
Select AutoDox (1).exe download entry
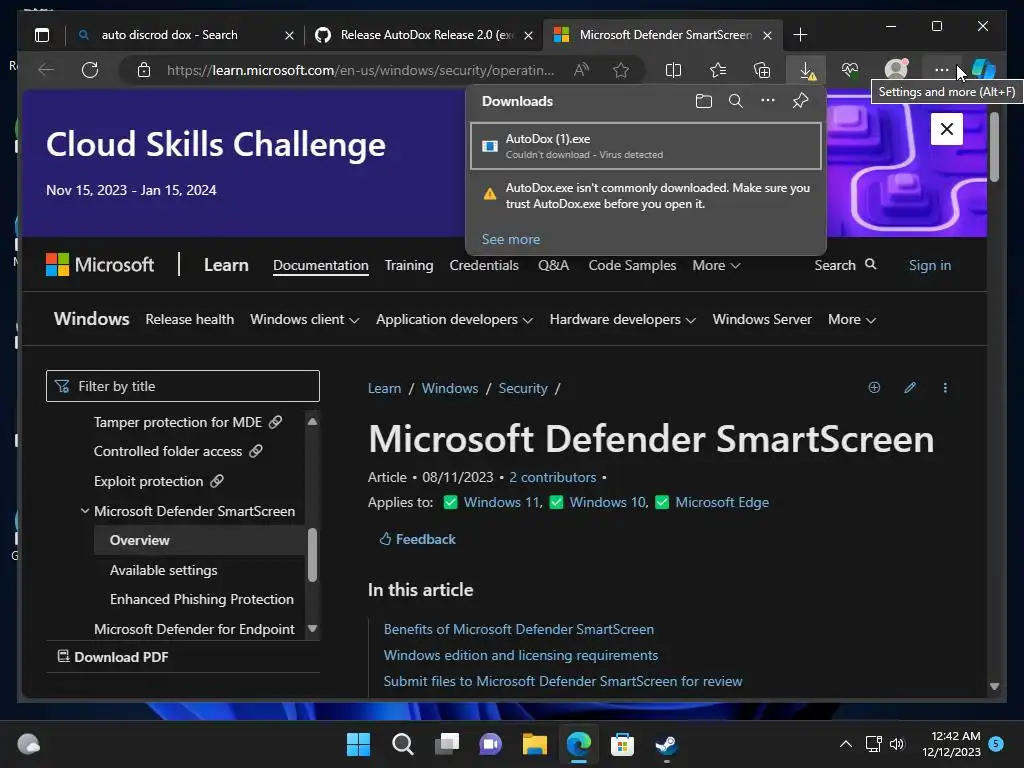click(645, 146)
